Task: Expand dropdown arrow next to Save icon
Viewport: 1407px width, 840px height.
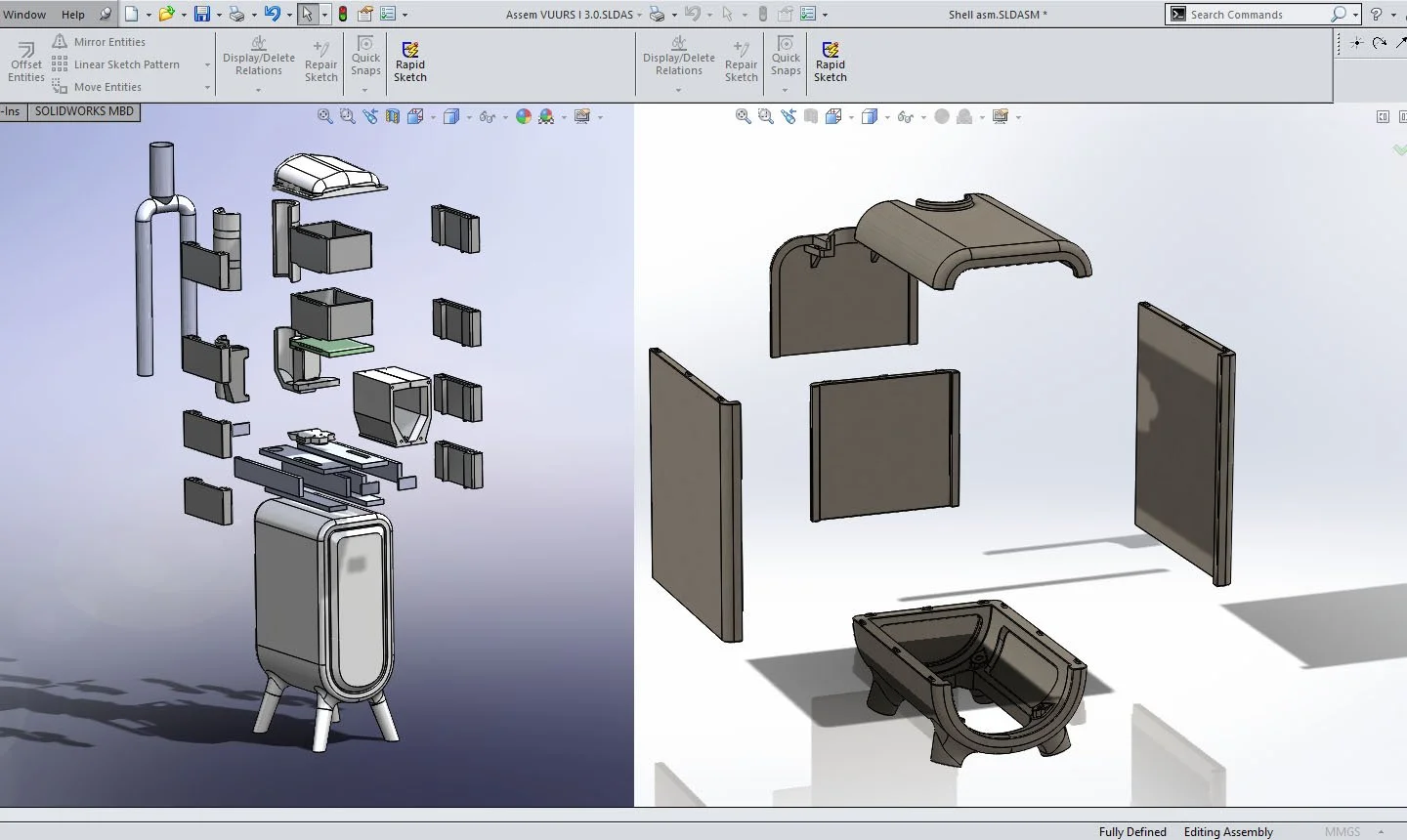Action: click(219, 15)
